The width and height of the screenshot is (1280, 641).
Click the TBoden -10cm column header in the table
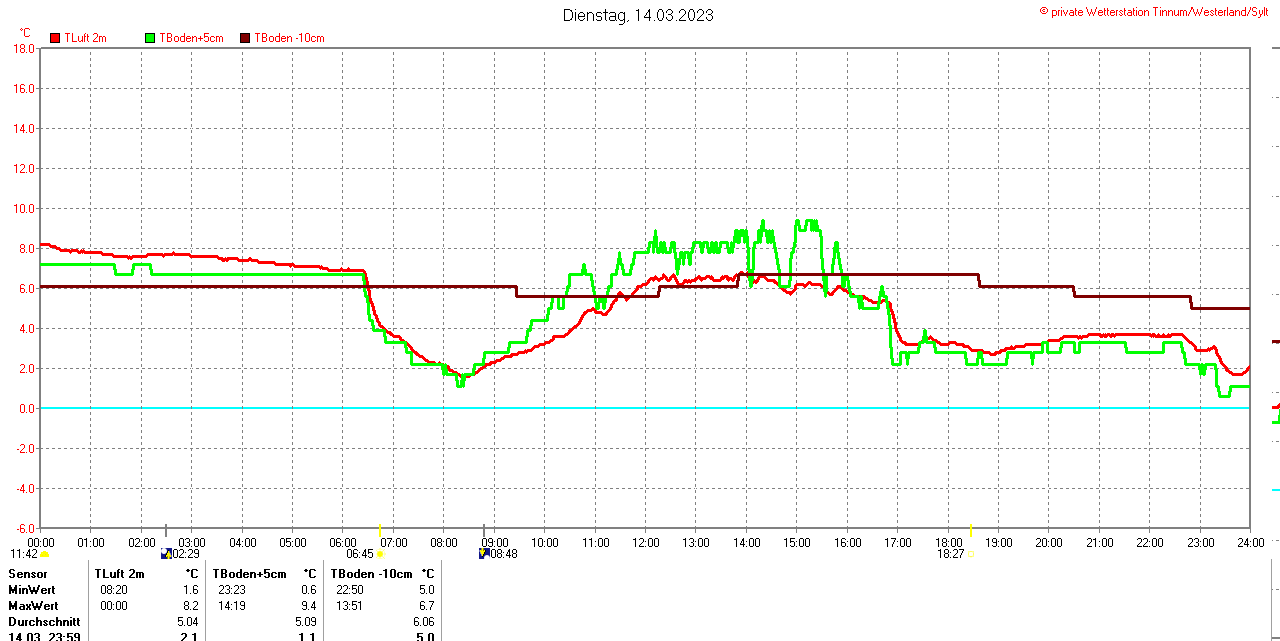point(371,574)
